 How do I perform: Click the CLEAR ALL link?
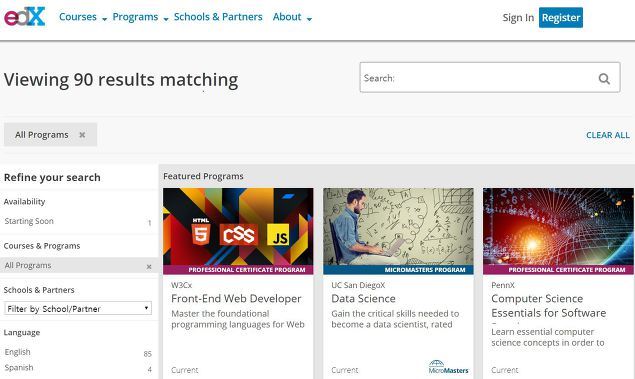[x=607, y=135]
